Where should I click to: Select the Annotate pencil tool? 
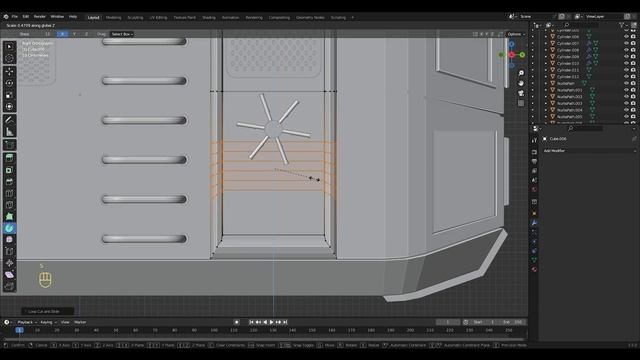point(9,120)
